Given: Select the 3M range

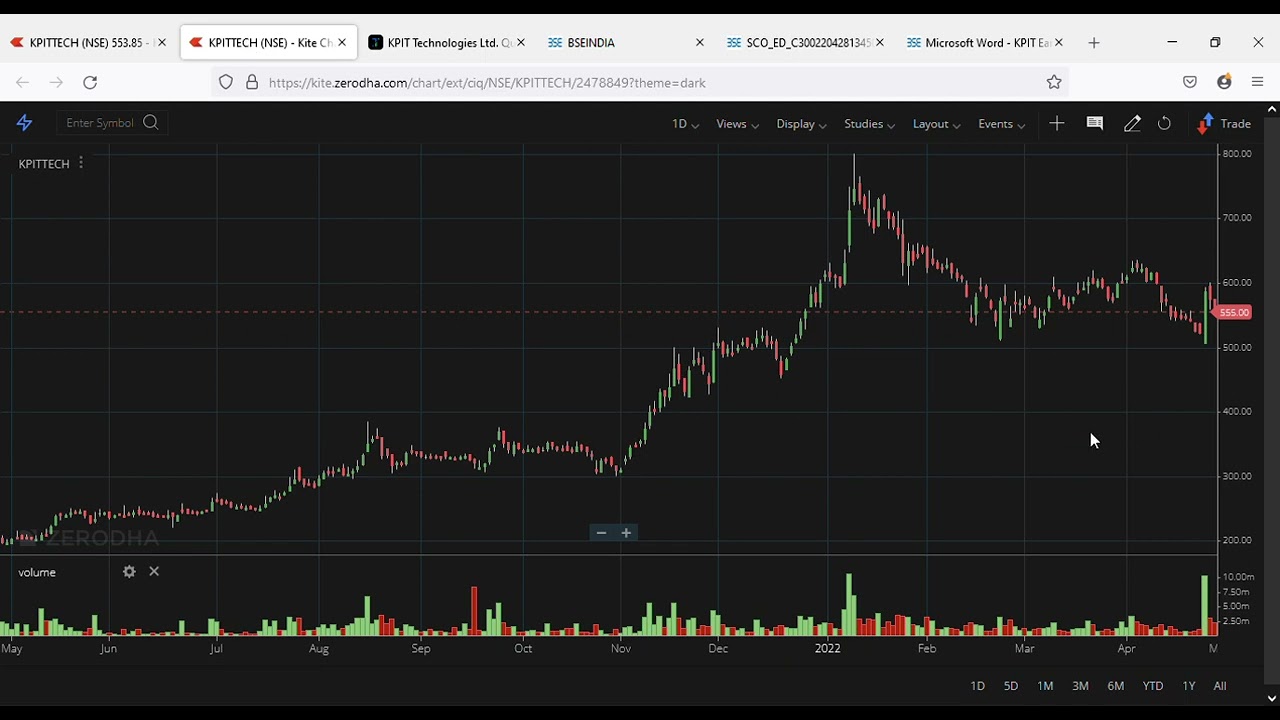Looking at the screenshot, I should (1080, 686).
